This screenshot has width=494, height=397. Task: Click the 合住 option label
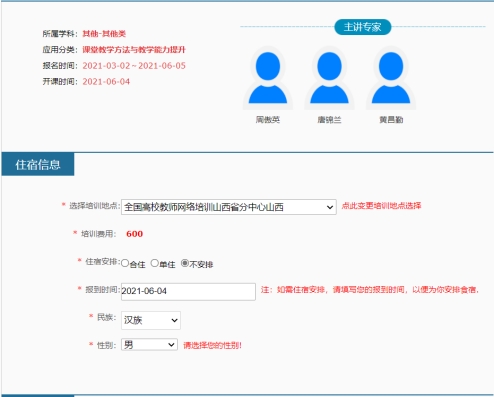coord(137,265)
